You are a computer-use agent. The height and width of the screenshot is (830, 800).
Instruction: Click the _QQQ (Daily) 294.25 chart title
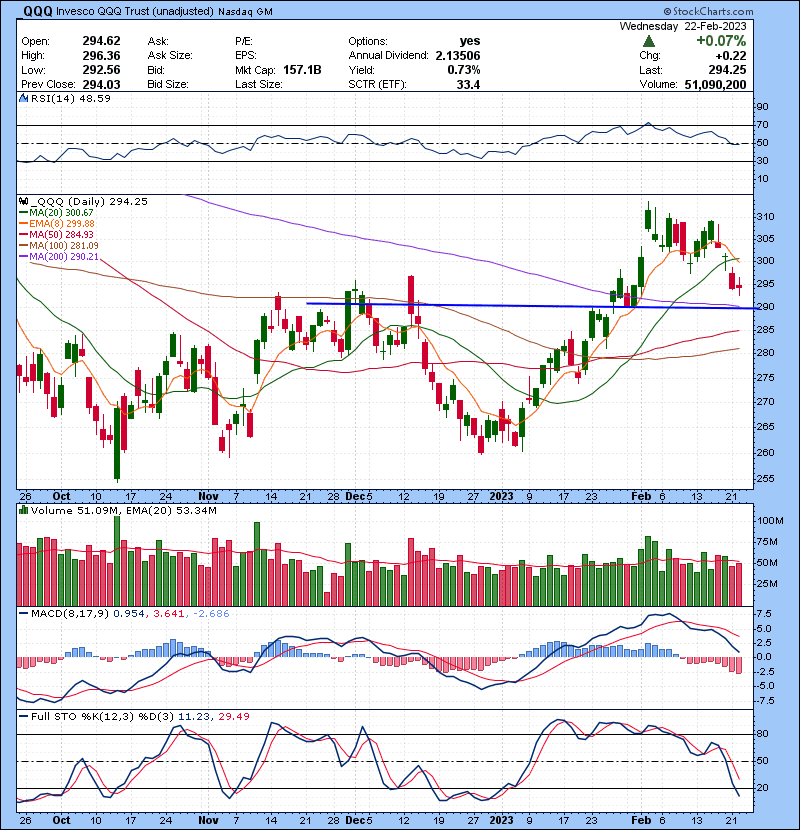coord(88,201)
